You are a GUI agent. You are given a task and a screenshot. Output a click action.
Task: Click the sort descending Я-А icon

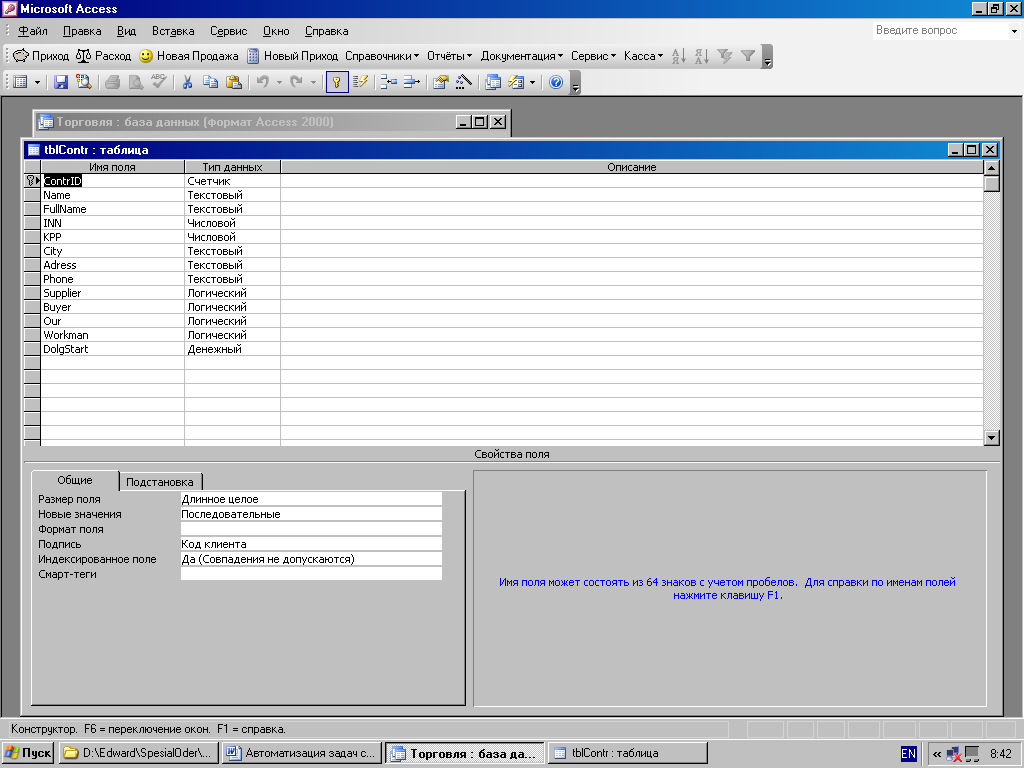pos(702,56)
